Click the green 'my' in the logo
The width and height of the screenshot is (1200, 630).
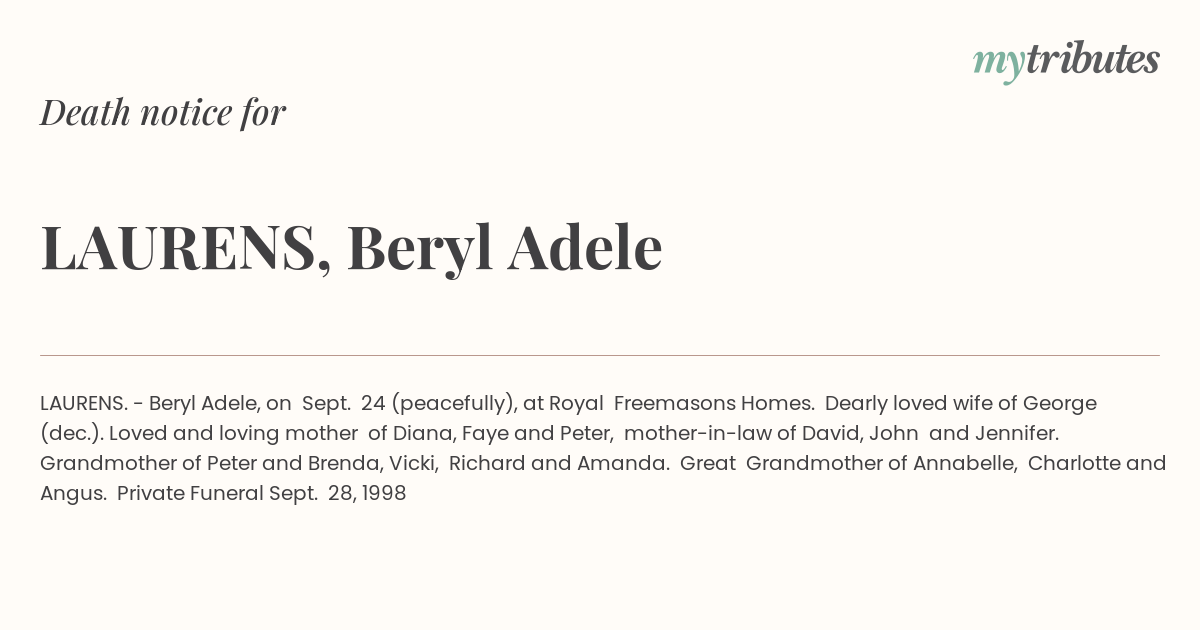point(999,63)
